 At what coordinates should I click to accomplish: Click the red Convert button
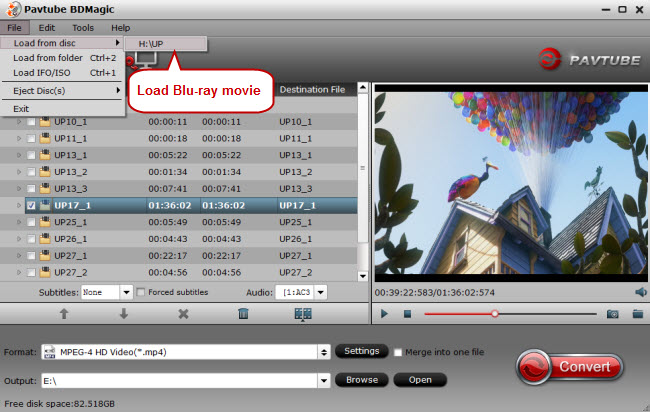[570, 366]
